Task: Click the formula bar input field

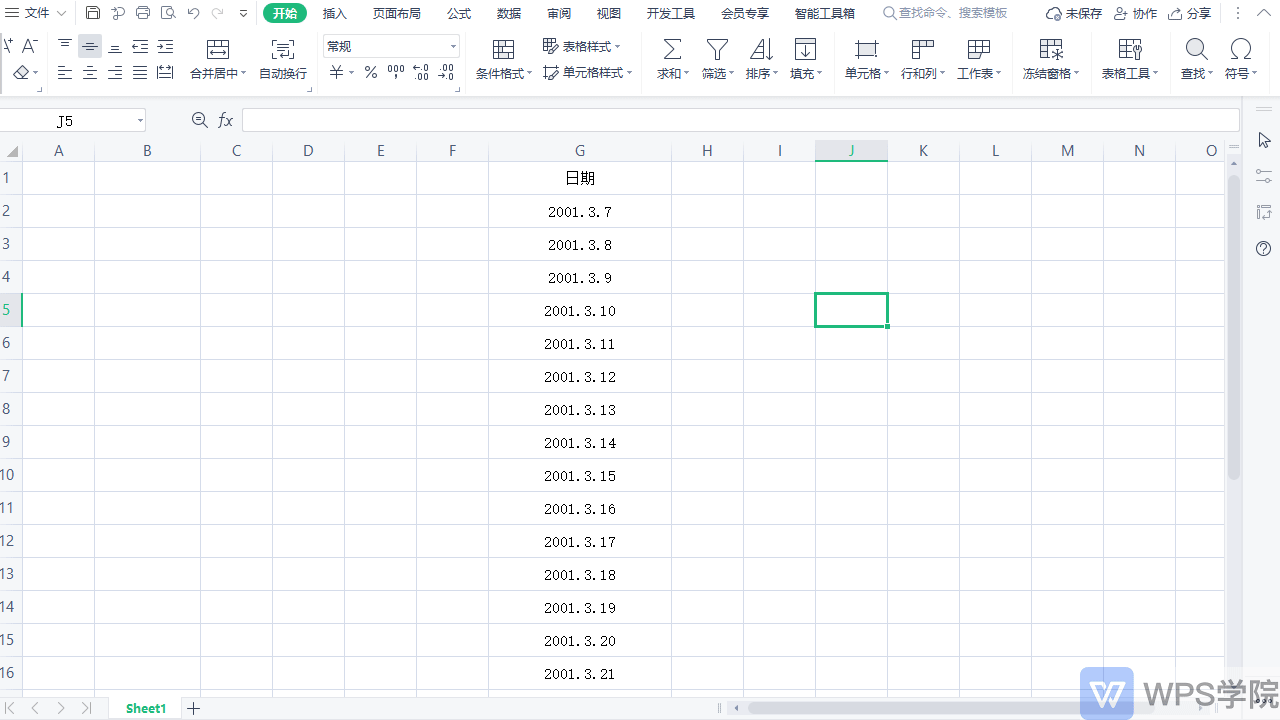Action: [x=740, y=121]
